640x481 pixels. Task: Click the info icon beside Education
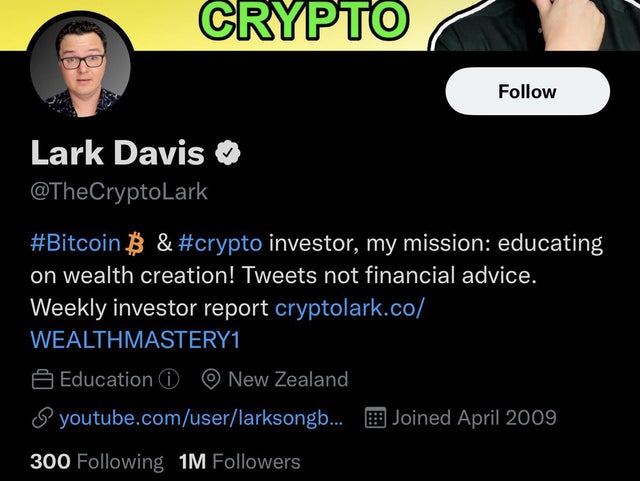pyautogui.click(x=169, y=379)
